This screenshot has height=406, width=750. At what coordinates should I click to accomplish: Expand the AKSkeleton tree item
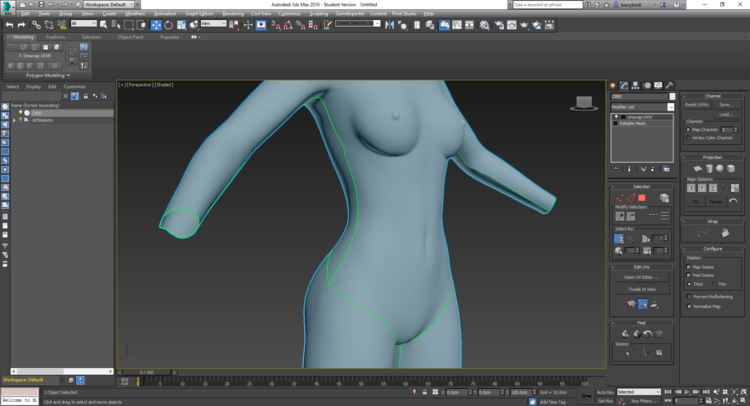[14, 121]
